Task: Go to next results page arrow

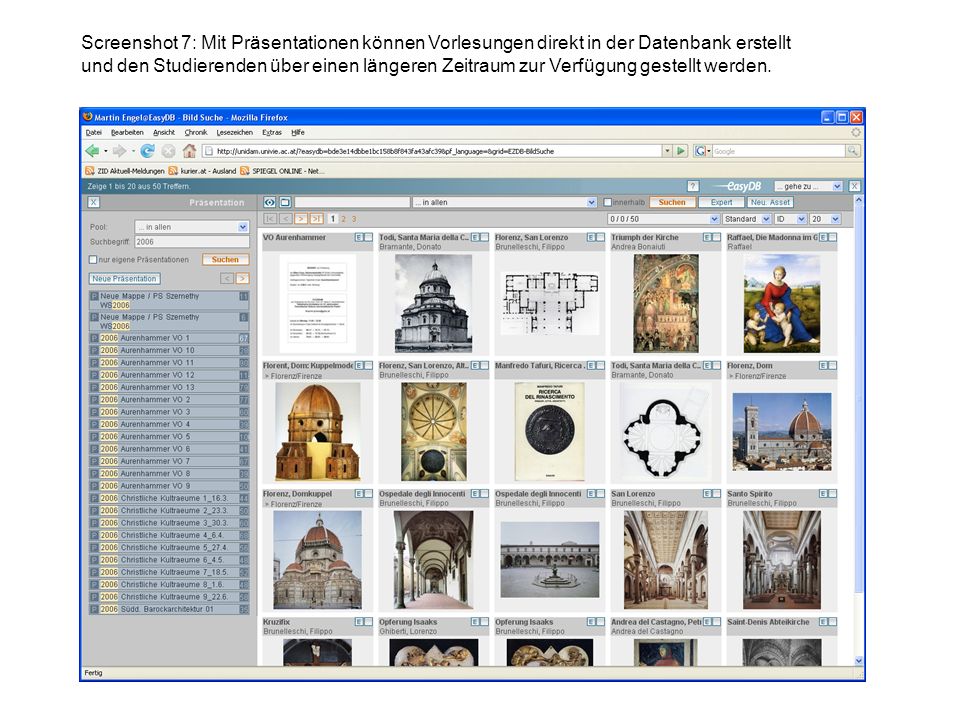Action: 301,219
